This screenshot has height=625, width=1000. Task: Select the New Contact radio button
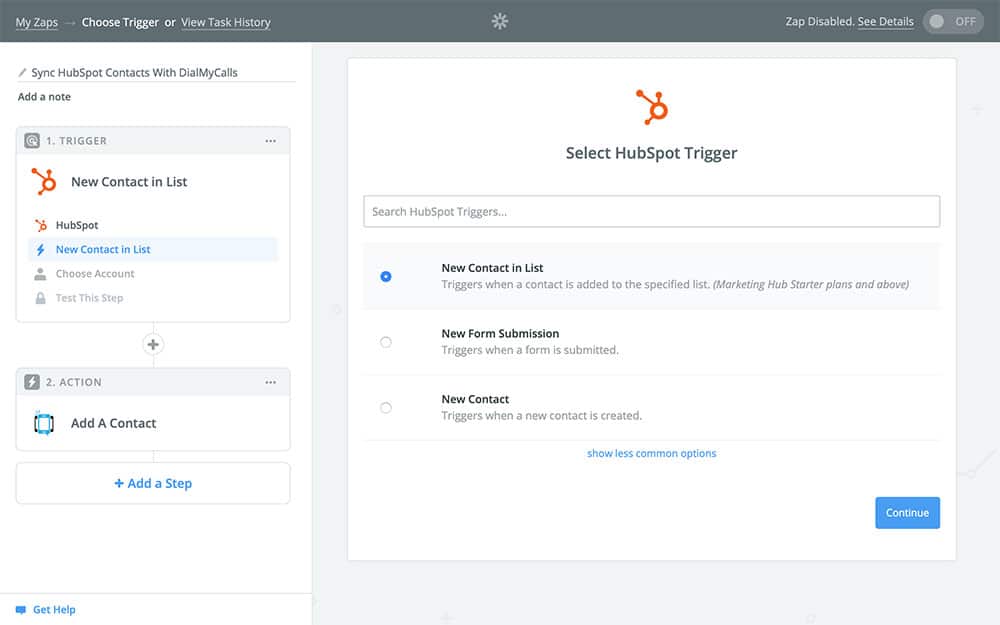pyautogui.click(x=386, y=408)
